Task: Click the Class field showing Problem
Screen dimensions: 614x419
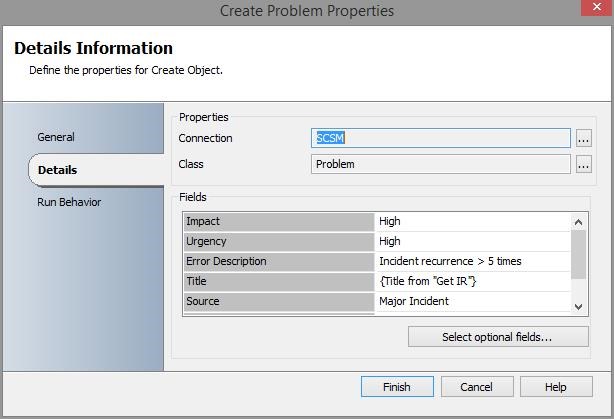Action: click(440, 165)
